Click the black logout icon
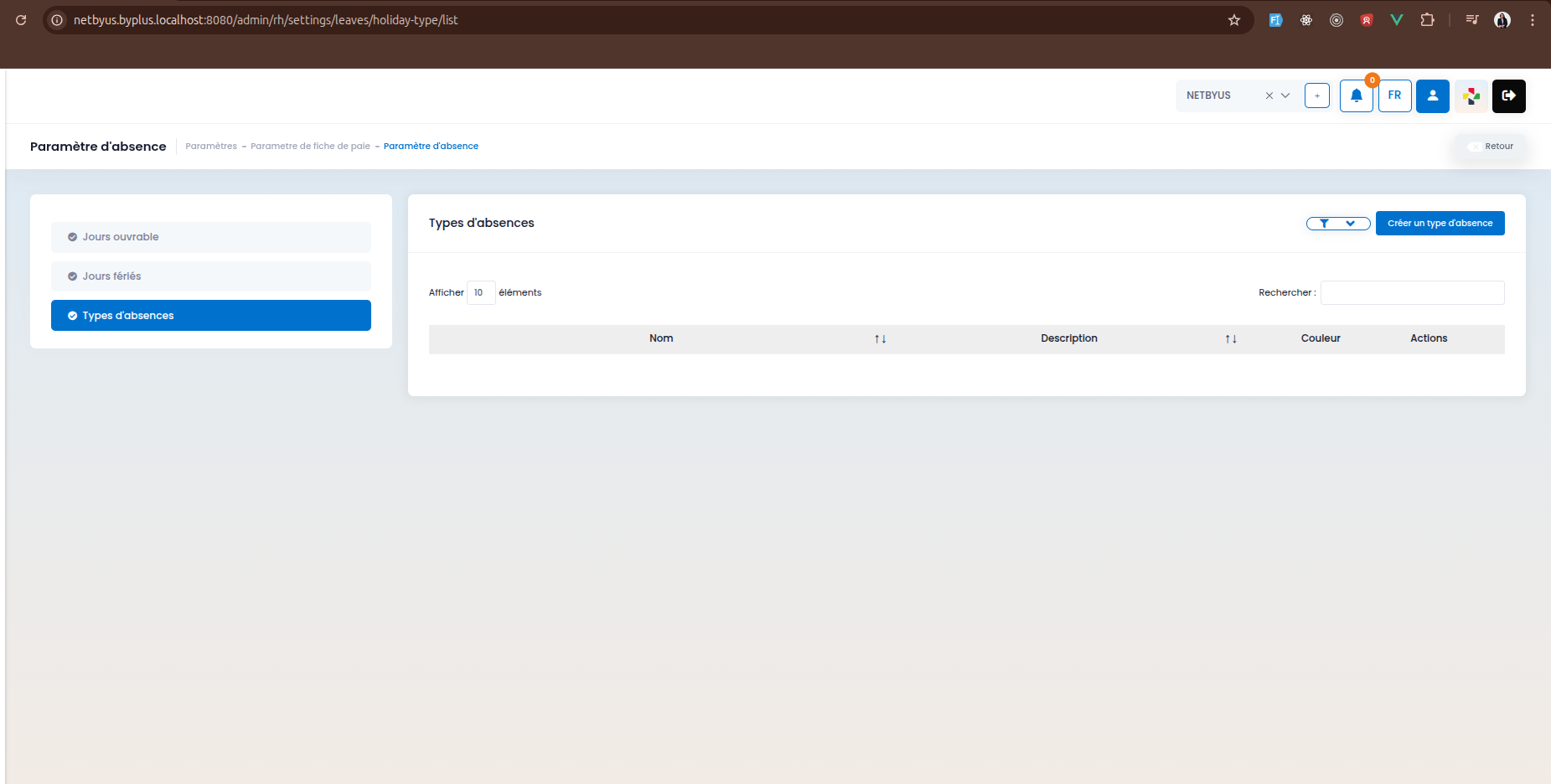The height and width of the screenshot is (784, 1551). tap(1508, 95)
